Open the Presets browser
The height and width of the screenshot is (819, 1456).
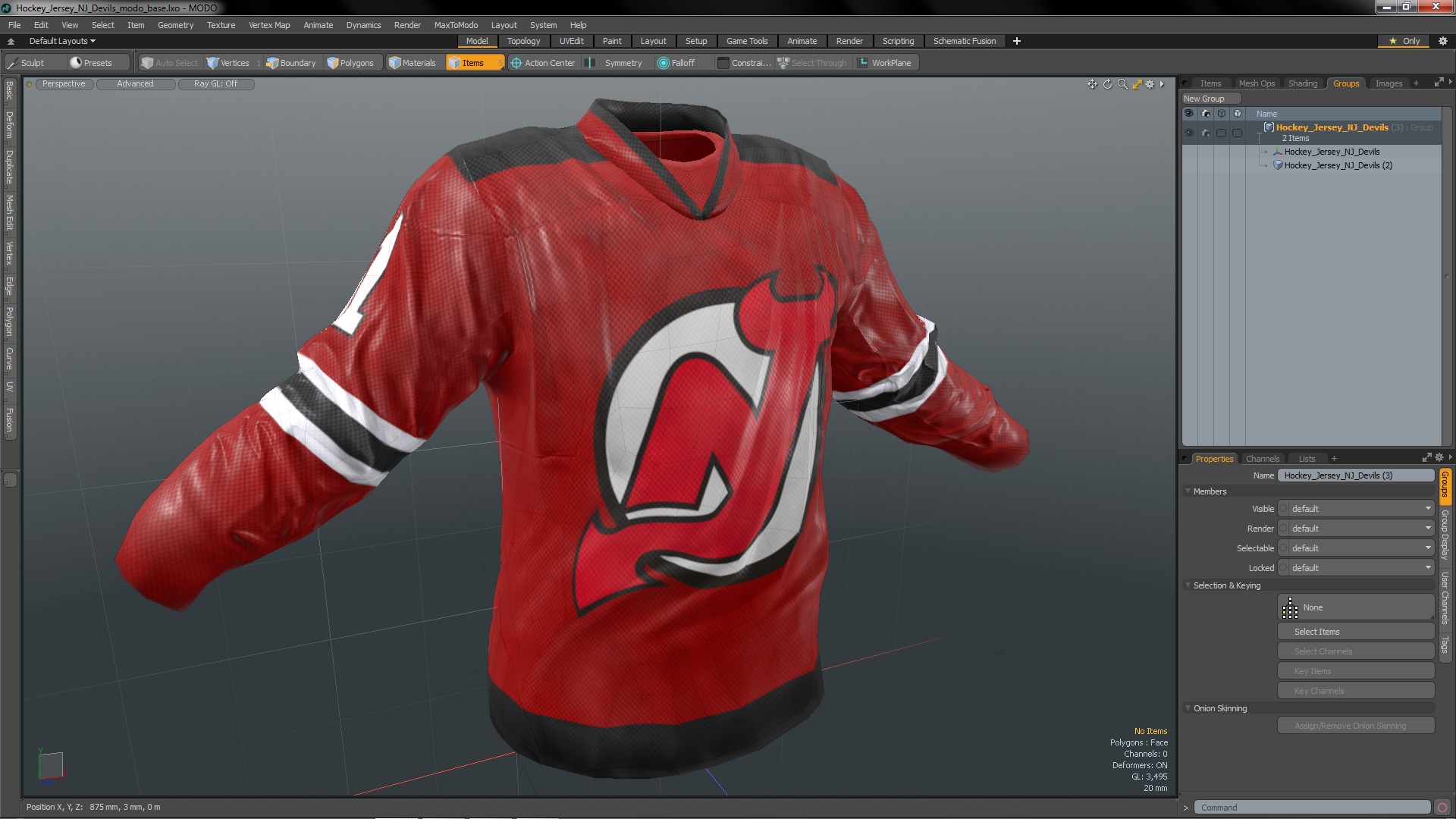pos(97,63)
